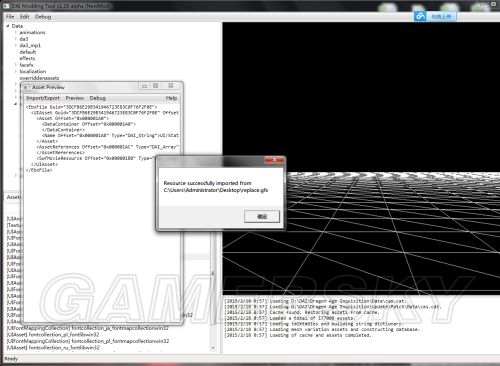Open Import/Export menu in Asset Preview
The width and height of the screenshot is (500, 366).
(43, 98)
